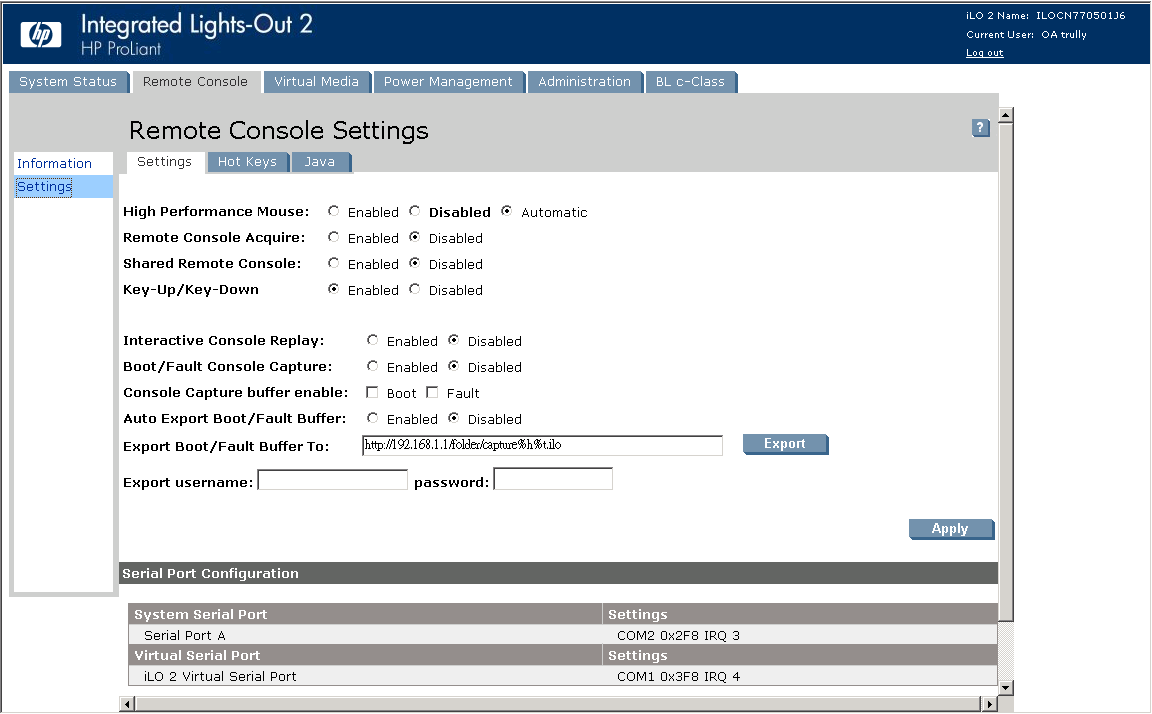Set High Performance Mouse to Disabled
Screen dimensions: 1152x714
[415, 212]
